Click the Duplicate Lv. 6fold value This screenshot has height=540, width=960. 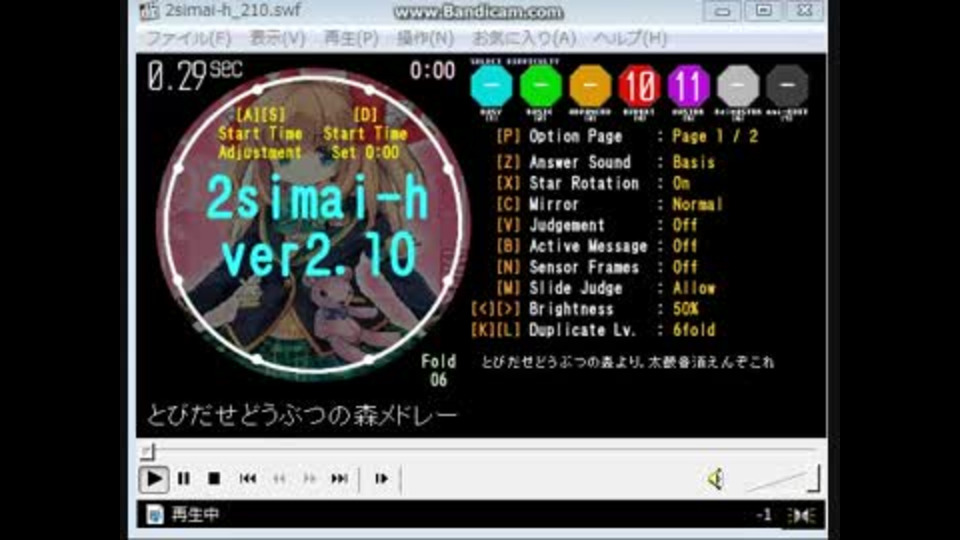694,330
